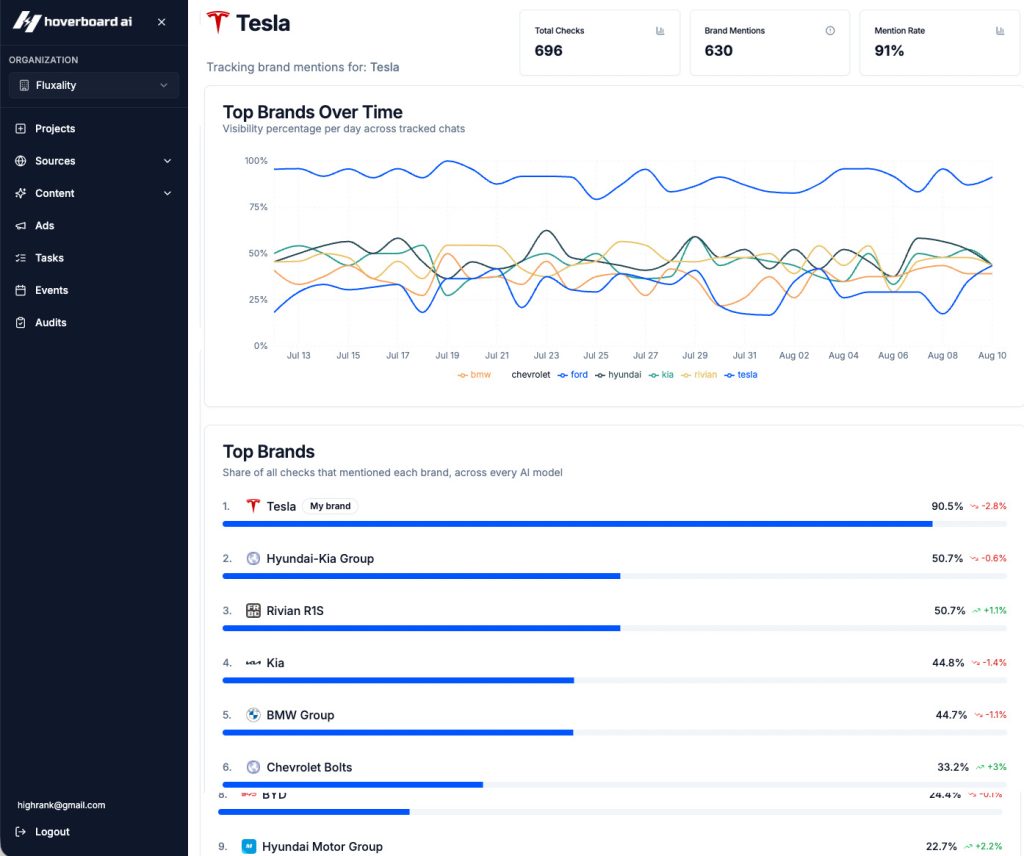
Task: Toggle the ford legend series
Action: (573, 375)
